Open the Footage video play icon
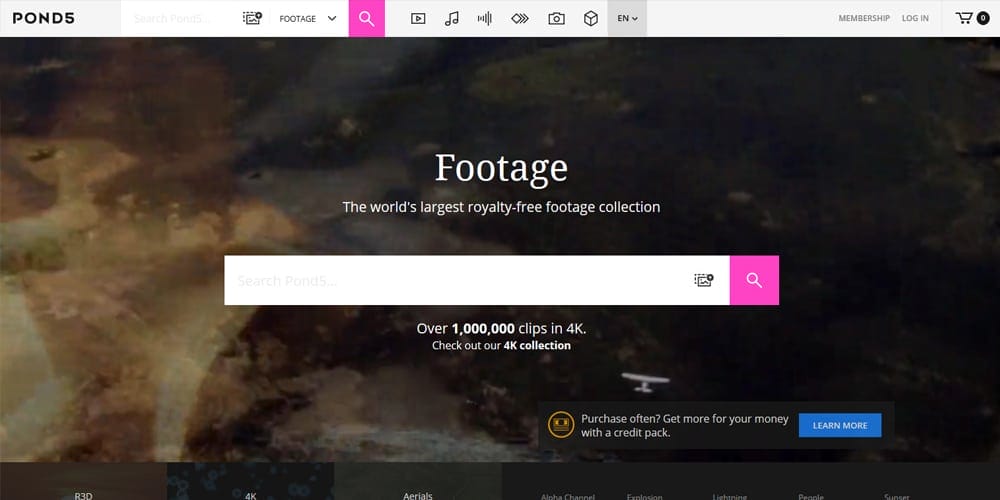Viewport: 1000px width, 500px height. [418, 18]
